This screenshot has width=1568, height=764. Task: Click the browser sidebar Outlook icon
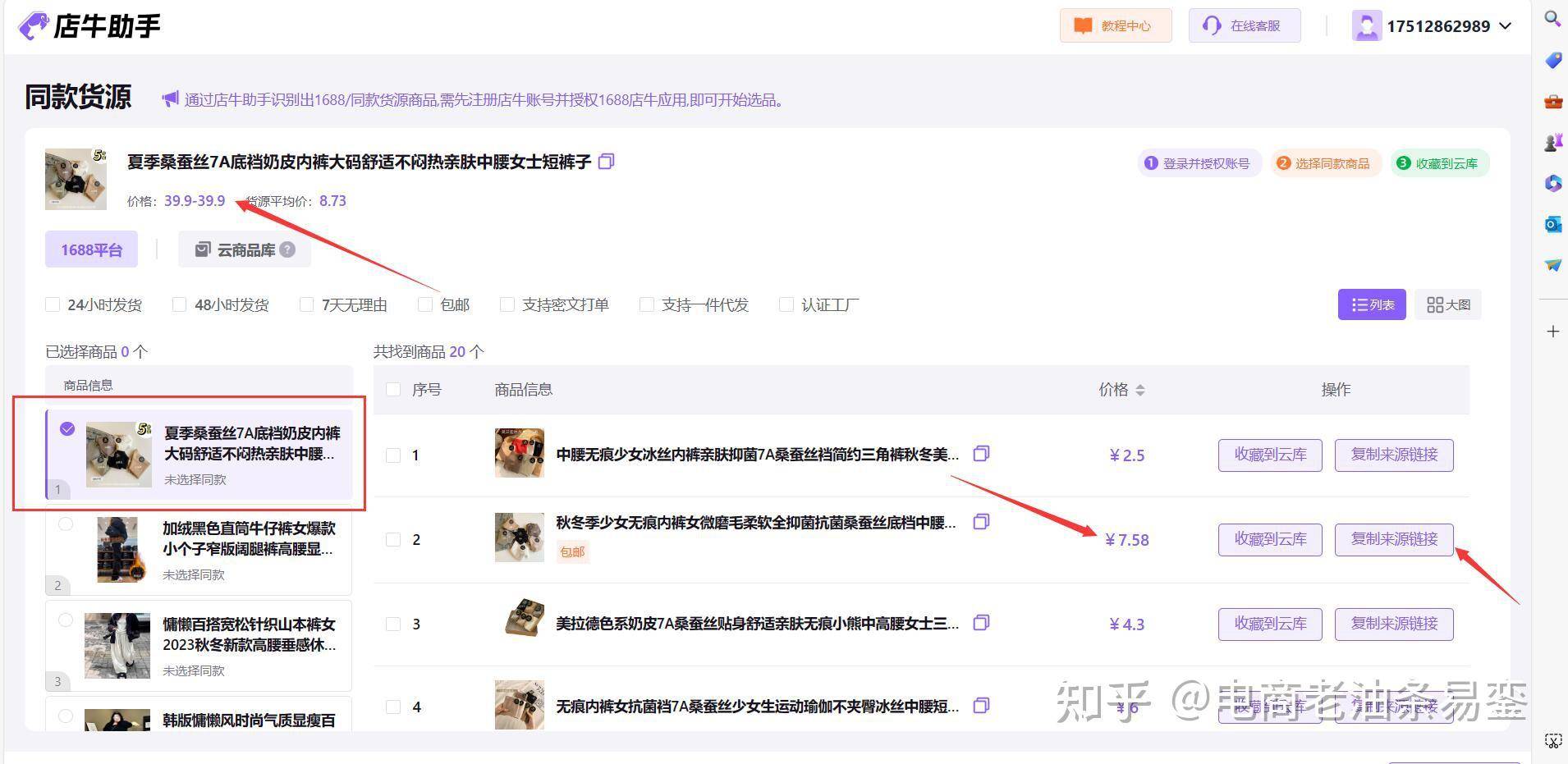(1552, 224)
